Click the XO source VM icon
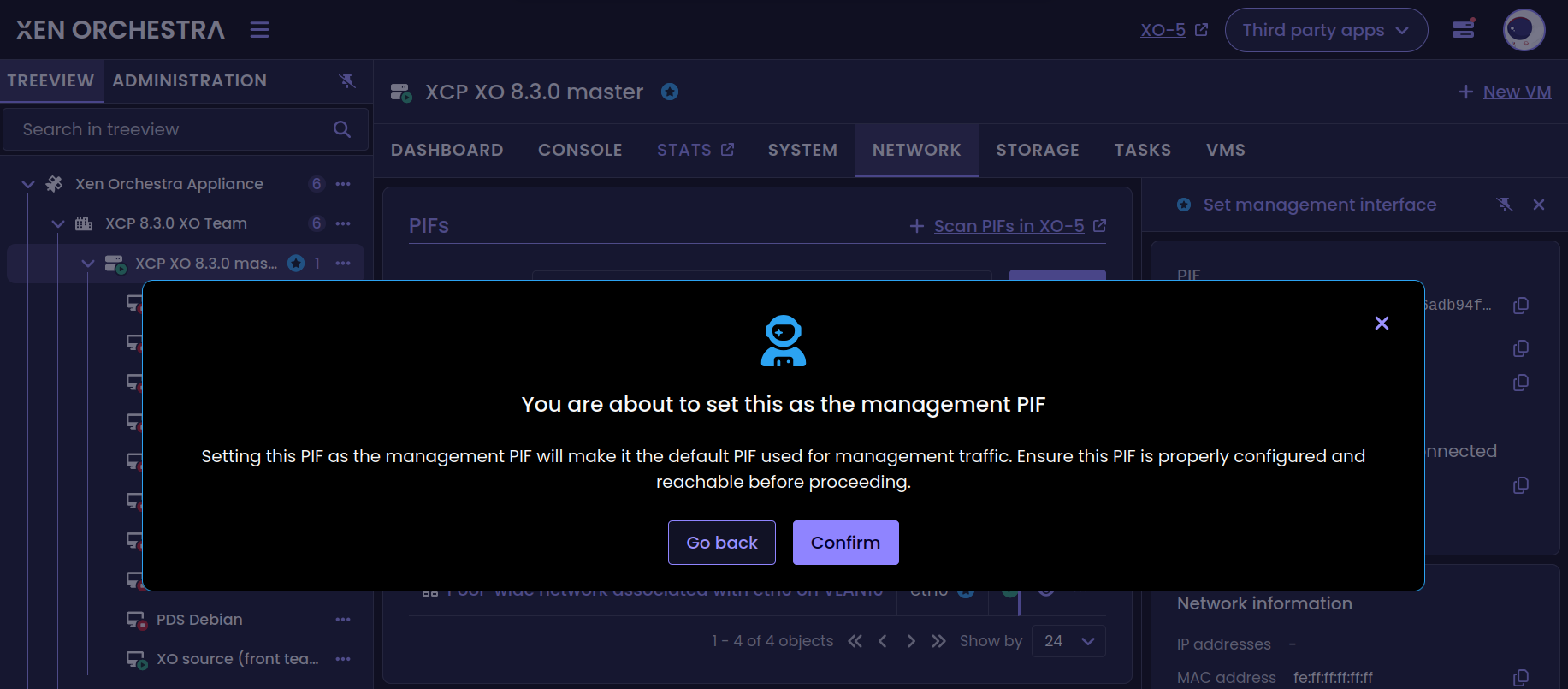Screen dimensions: 1568x689 click(x=137, y=659)
